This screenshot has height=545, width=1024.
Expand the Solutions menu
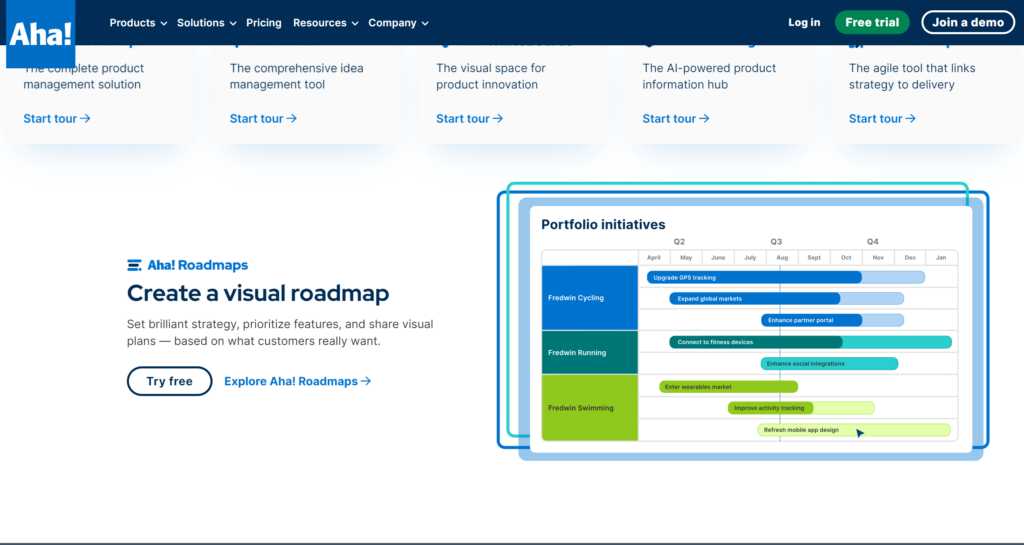point(206,23)
